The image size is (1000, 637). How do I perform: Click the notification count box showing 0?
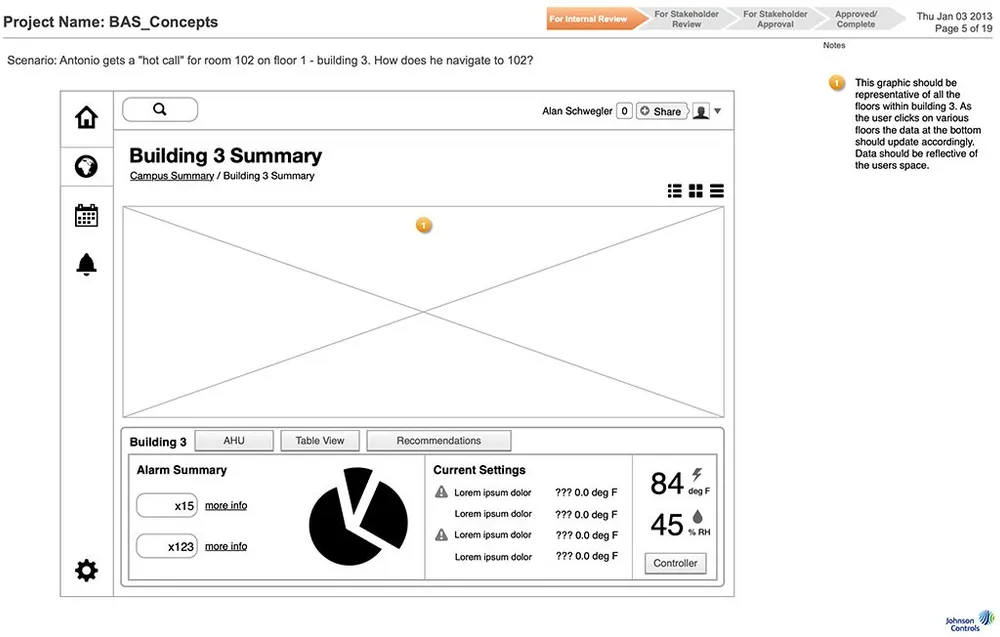coord(624,111)
